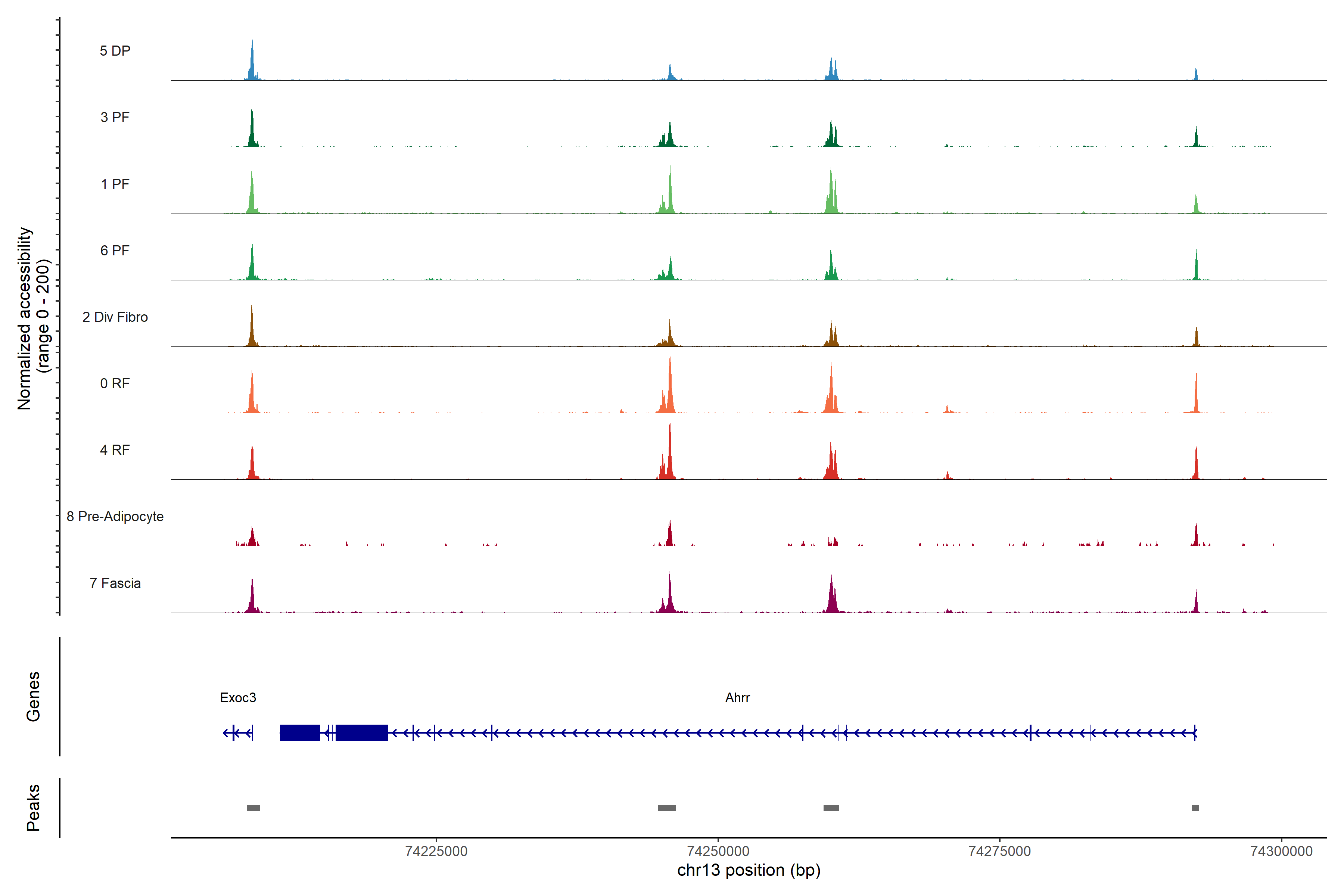Click the 74300000 axis tick label
The width and height of the screenshot is (1344, 896).
click(x=1281, y=852)
